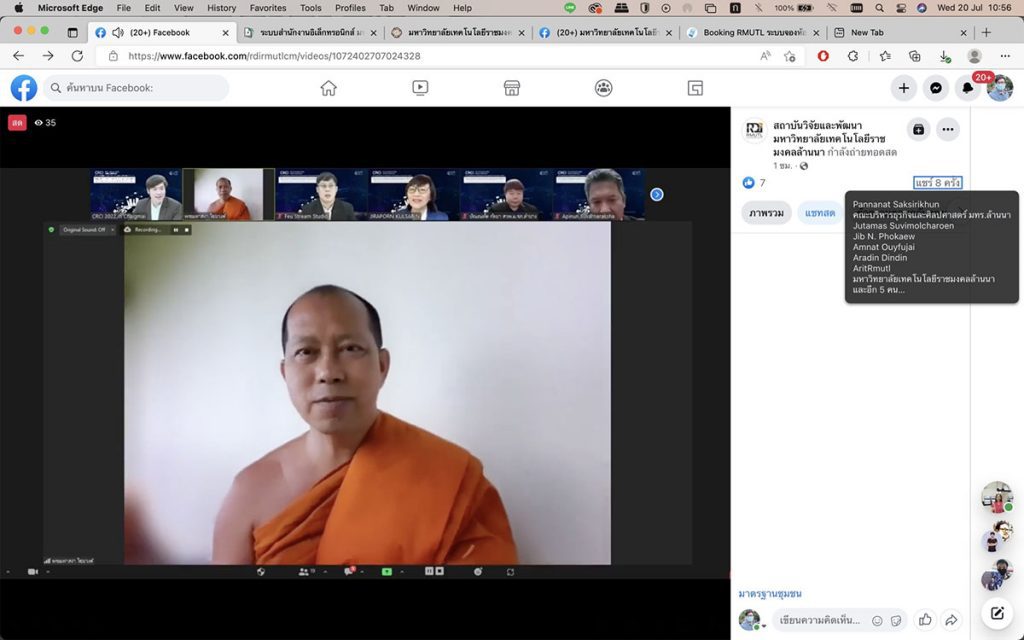Open Facebook Watch video icon
Viewport: 1024px width, 640px height.
click(420, 88)
